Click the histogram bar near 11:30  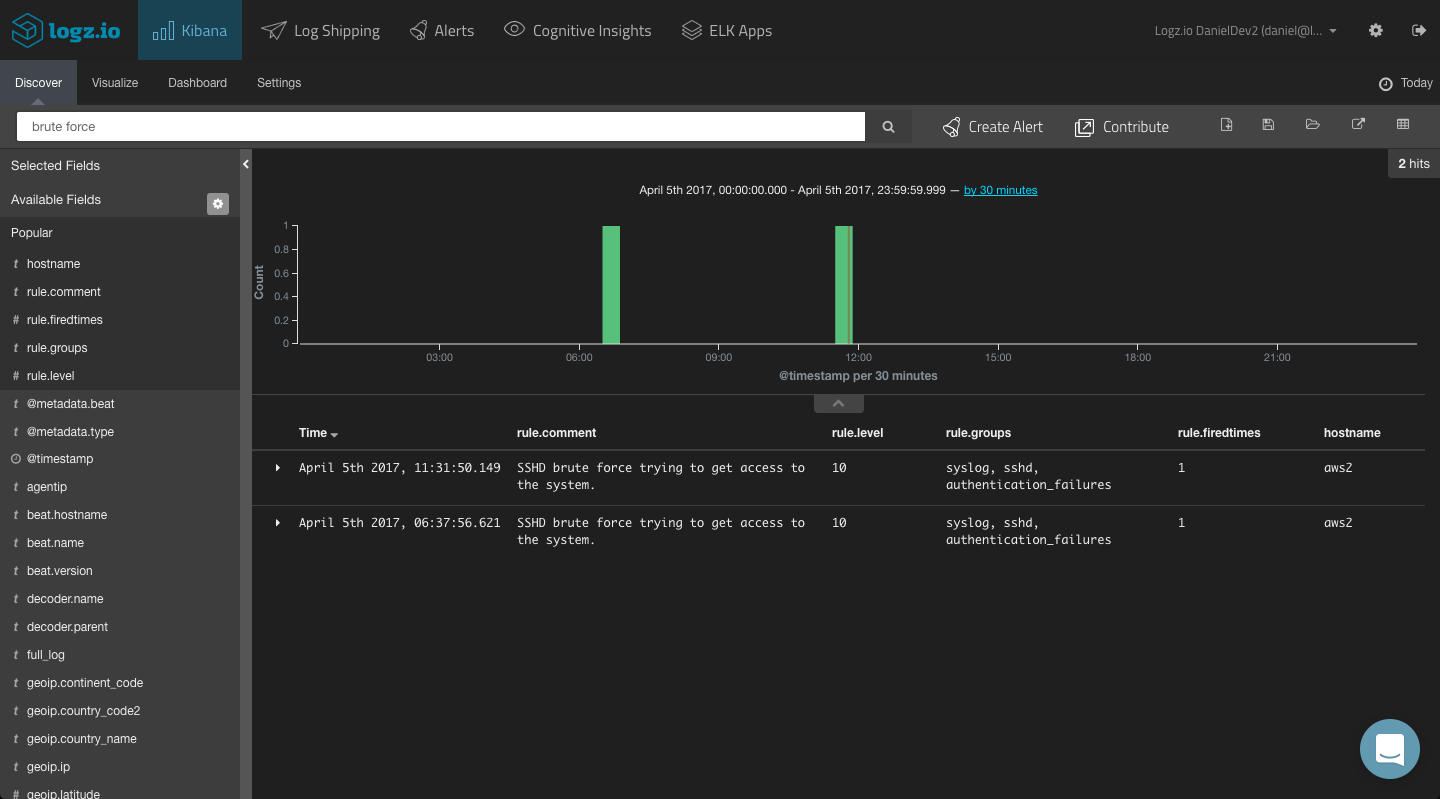[844, 285]
